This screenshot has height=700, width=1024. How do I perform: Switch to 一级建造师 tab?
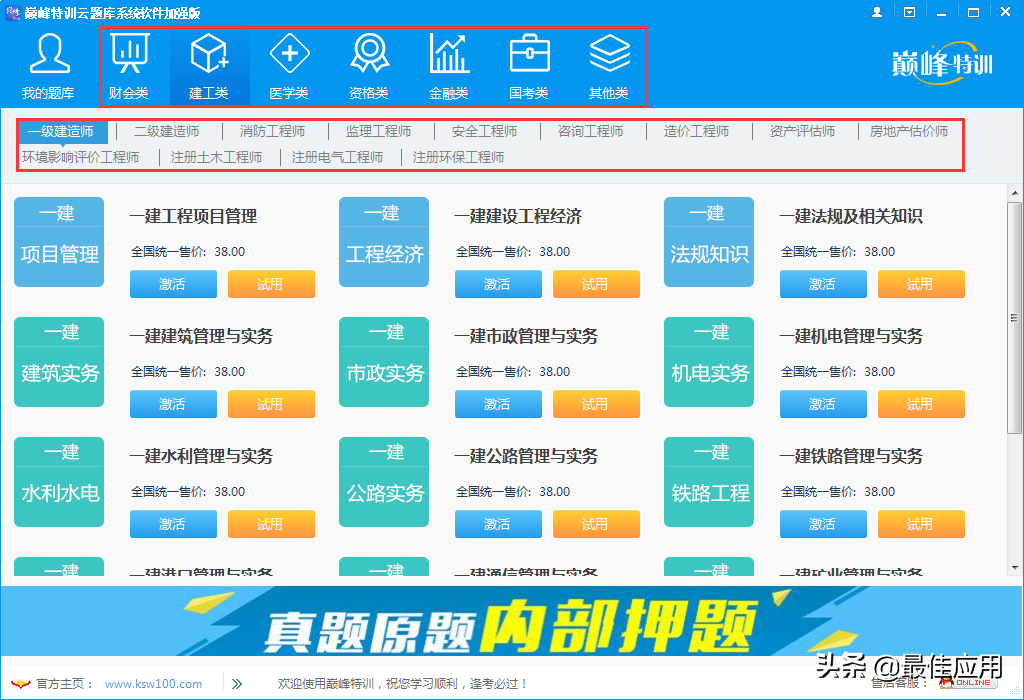click(61, 131)
